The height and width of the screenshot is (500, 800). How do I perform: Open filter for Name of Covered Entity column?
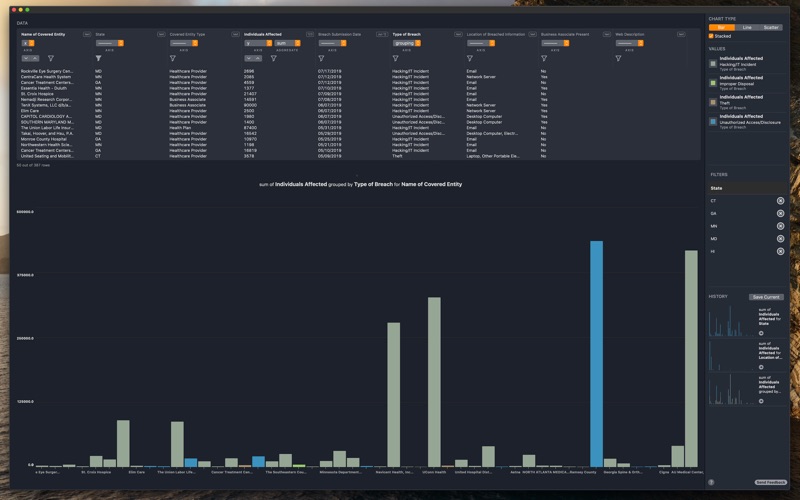(x=51, y=59)
